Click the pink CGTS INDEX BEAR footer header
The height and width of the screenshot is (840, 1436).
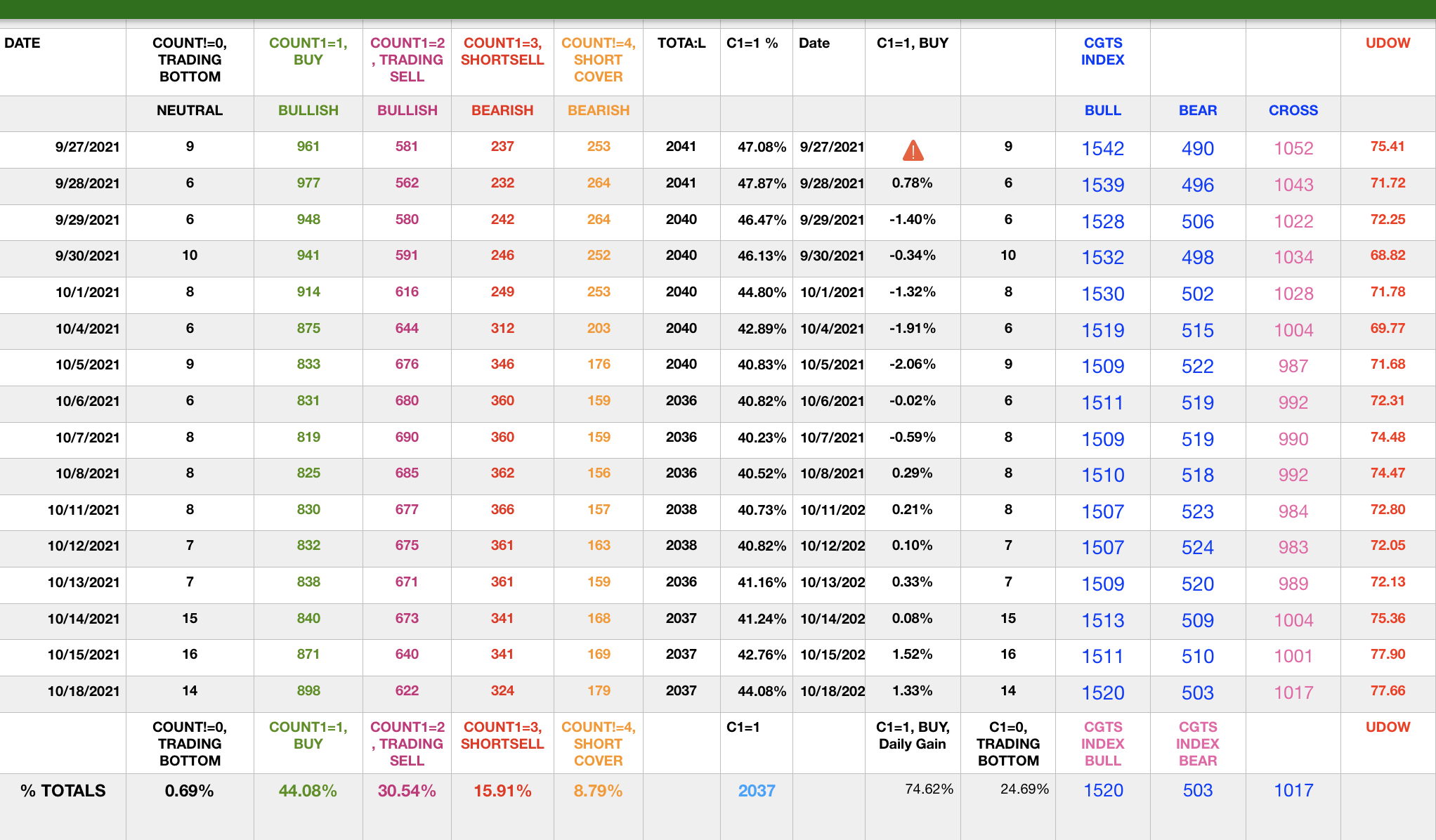1197,744
